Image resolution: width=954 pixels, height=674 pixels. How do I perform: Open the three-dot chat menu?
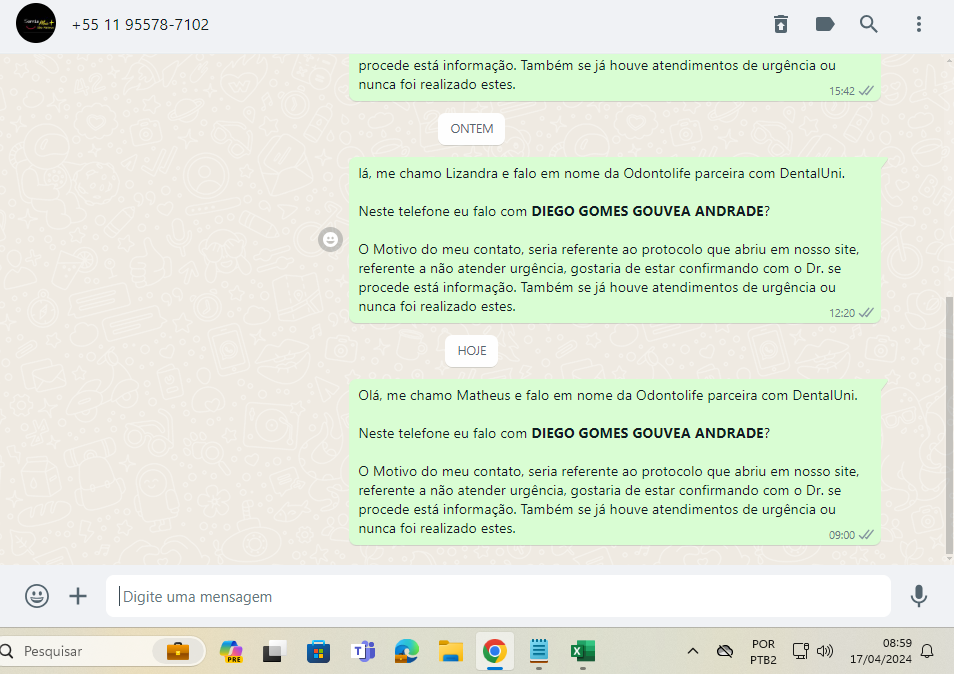pyautogui.click(x=919, y=24)
